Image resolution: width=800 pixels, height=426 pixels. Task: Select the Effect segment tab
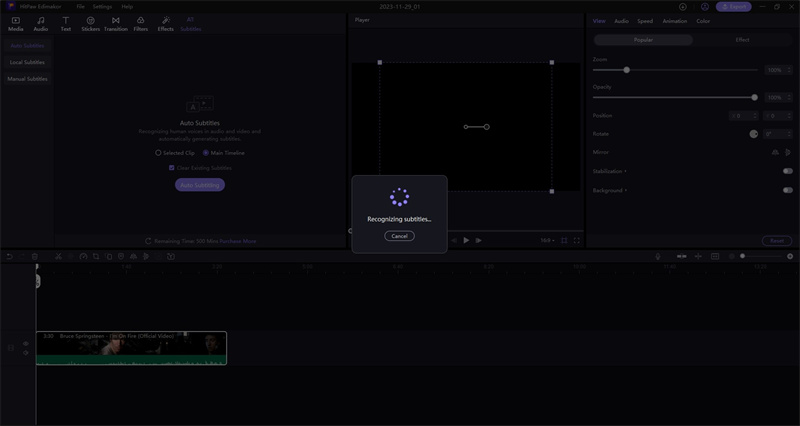click(x=742, y=40)
